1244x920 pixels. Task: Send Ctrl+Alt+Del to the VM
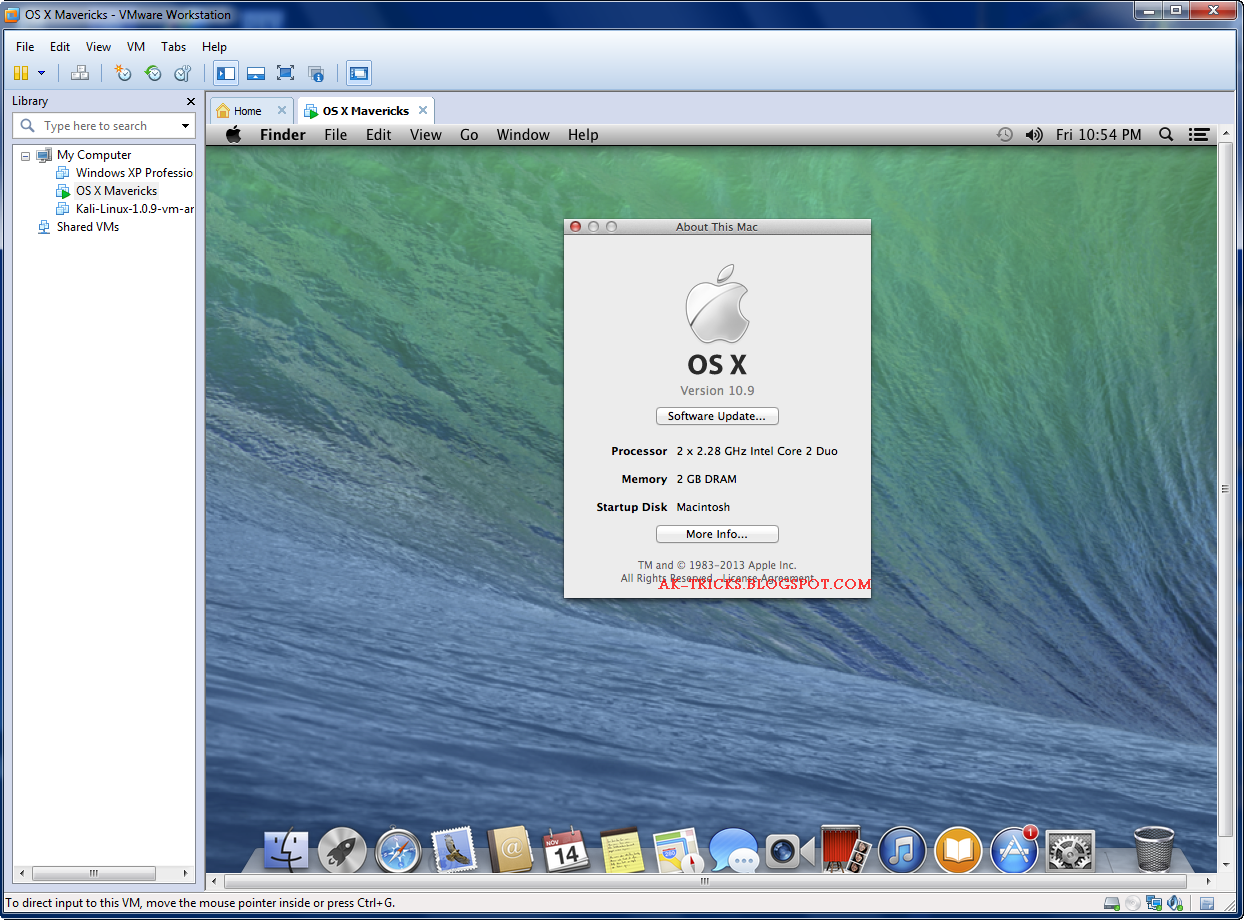tap(81, 73)
